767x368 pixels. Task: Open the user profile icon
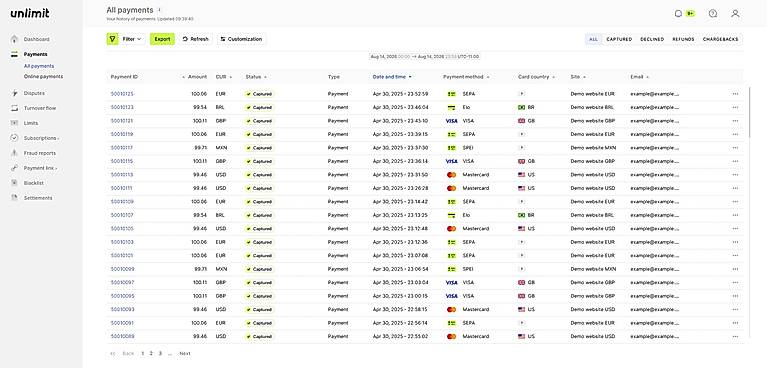click(x=735, y=14)
